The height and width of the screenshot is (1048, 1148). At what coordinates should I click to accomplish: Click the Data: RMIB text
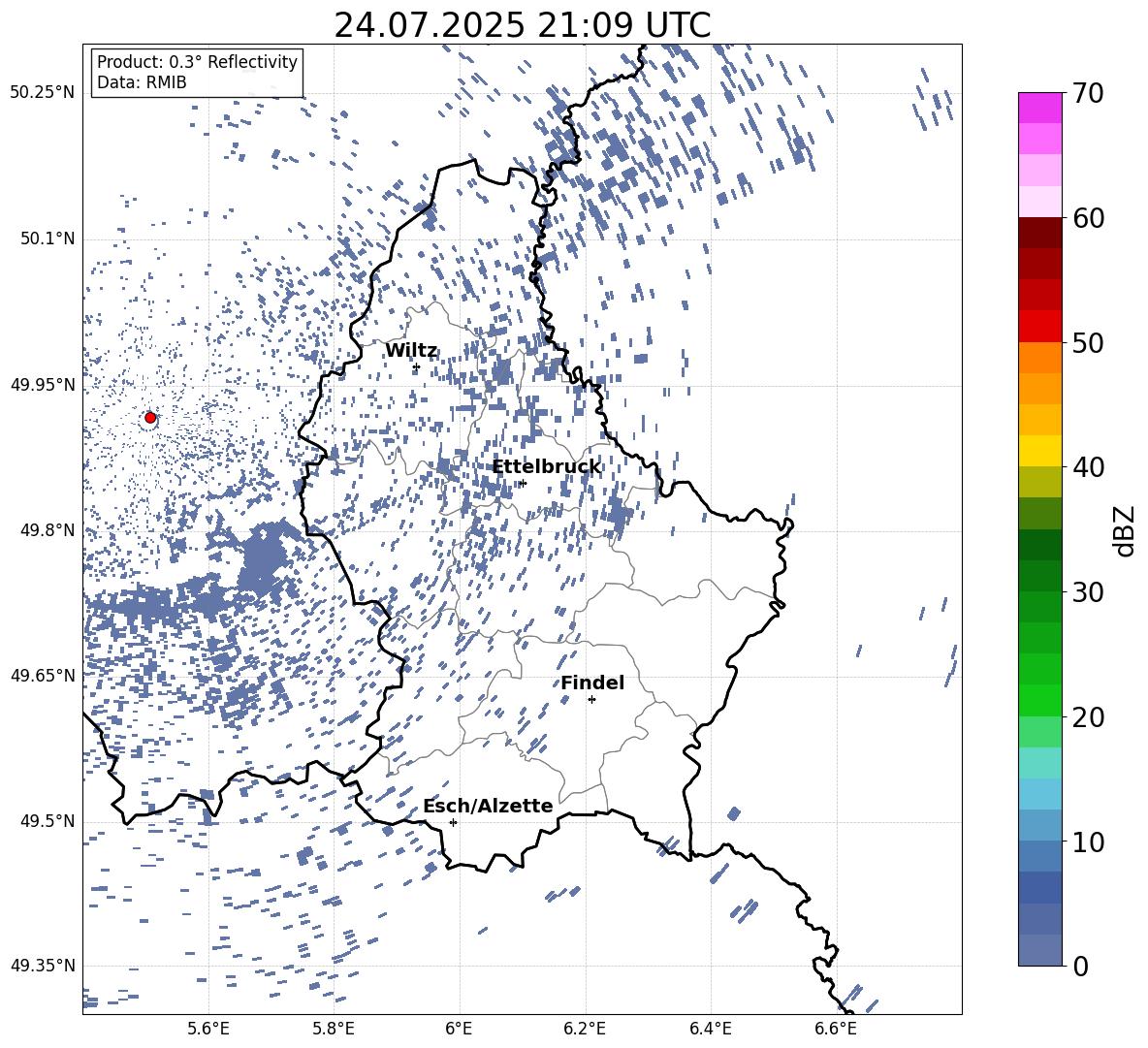[x=142, y=82]
